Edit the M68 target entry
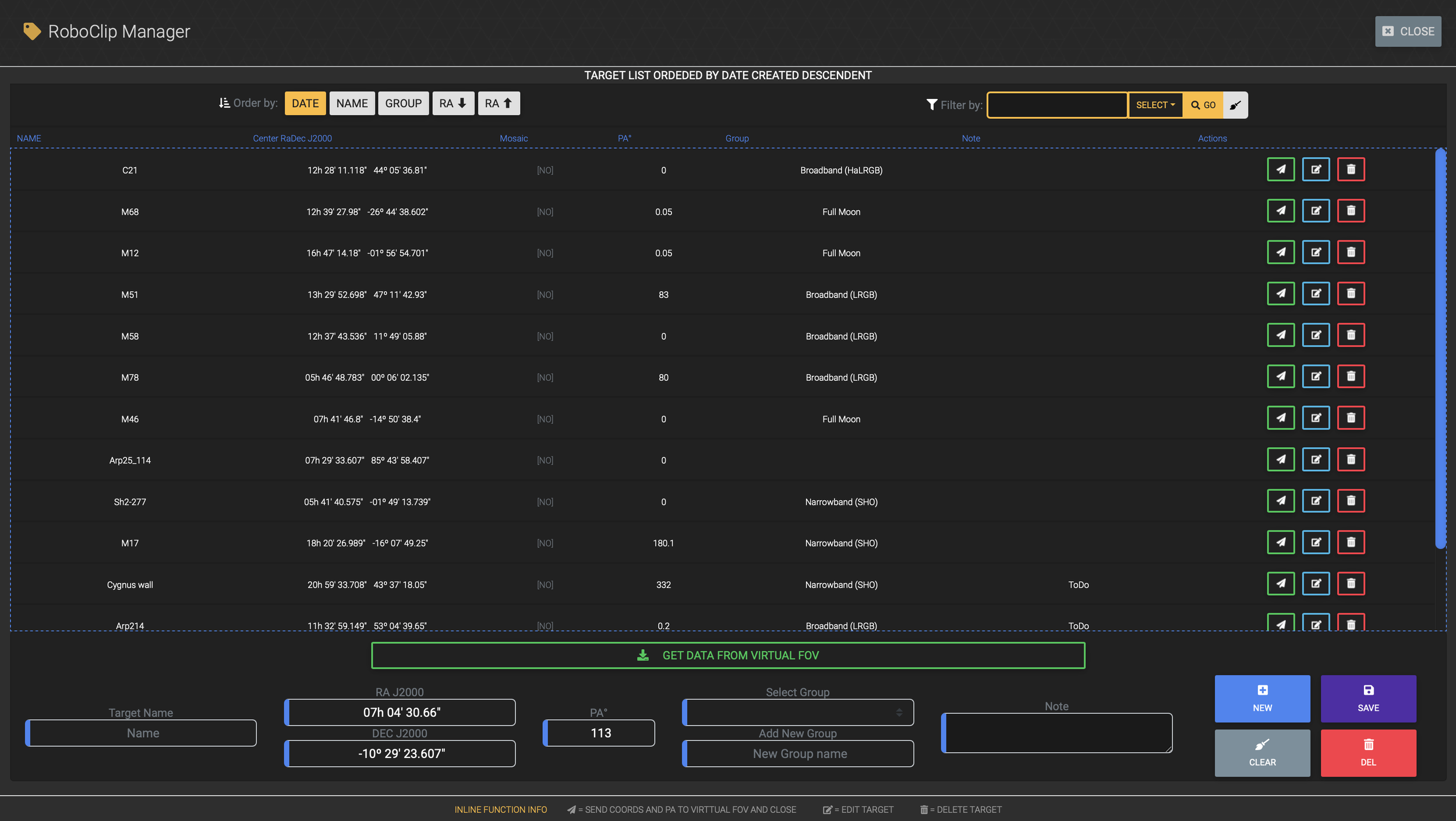This screenshot has height=821, width=1456. [1315, 211]
